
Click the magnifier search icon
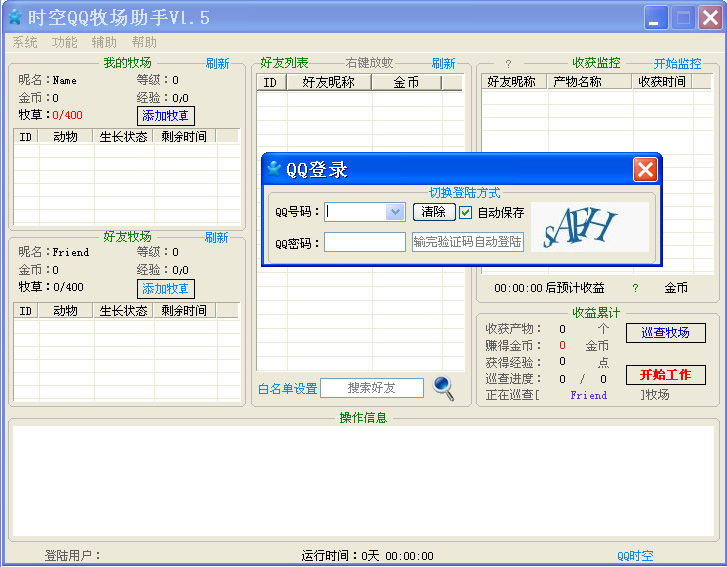pyautogui.click(x=443, y=388)
